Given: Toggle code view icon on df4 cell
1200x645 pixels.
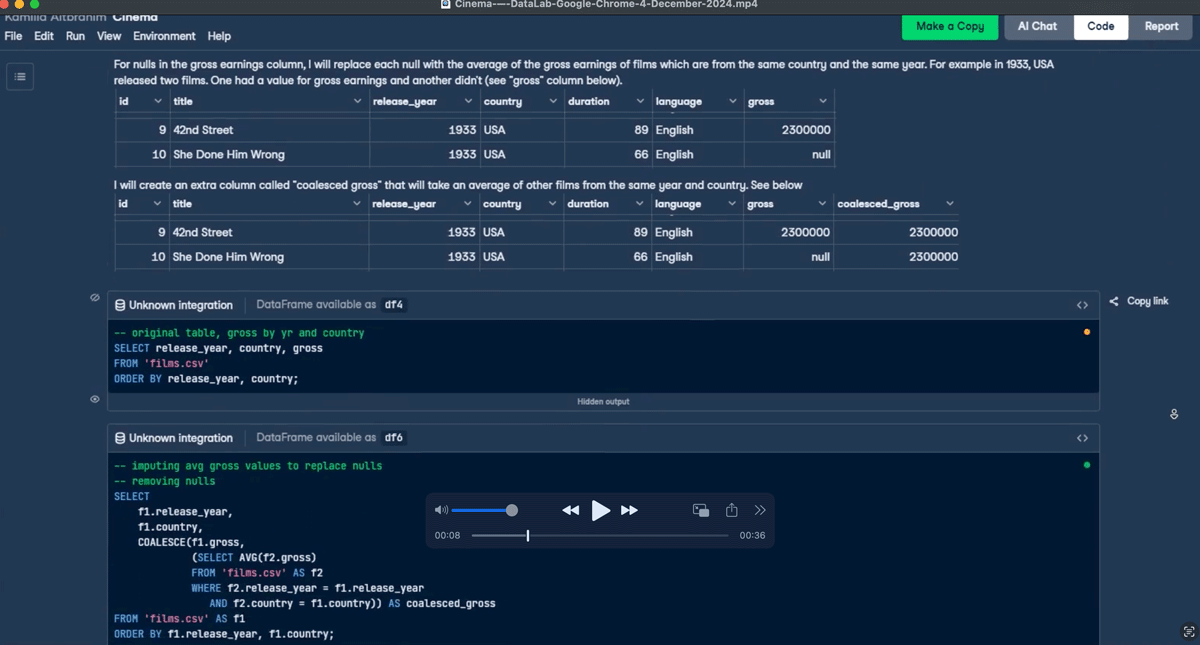Looking at the screenshot, I should (1082, 305).
